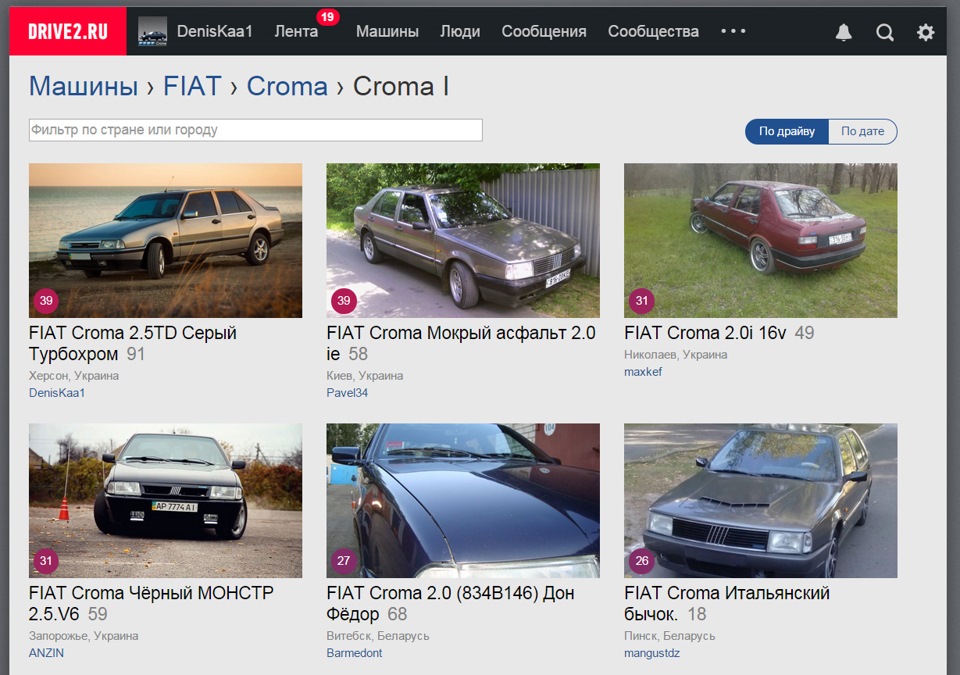
Task: Open FIAT Croma 2.0 Дон Фёдор title
Action: pos(450,603)
